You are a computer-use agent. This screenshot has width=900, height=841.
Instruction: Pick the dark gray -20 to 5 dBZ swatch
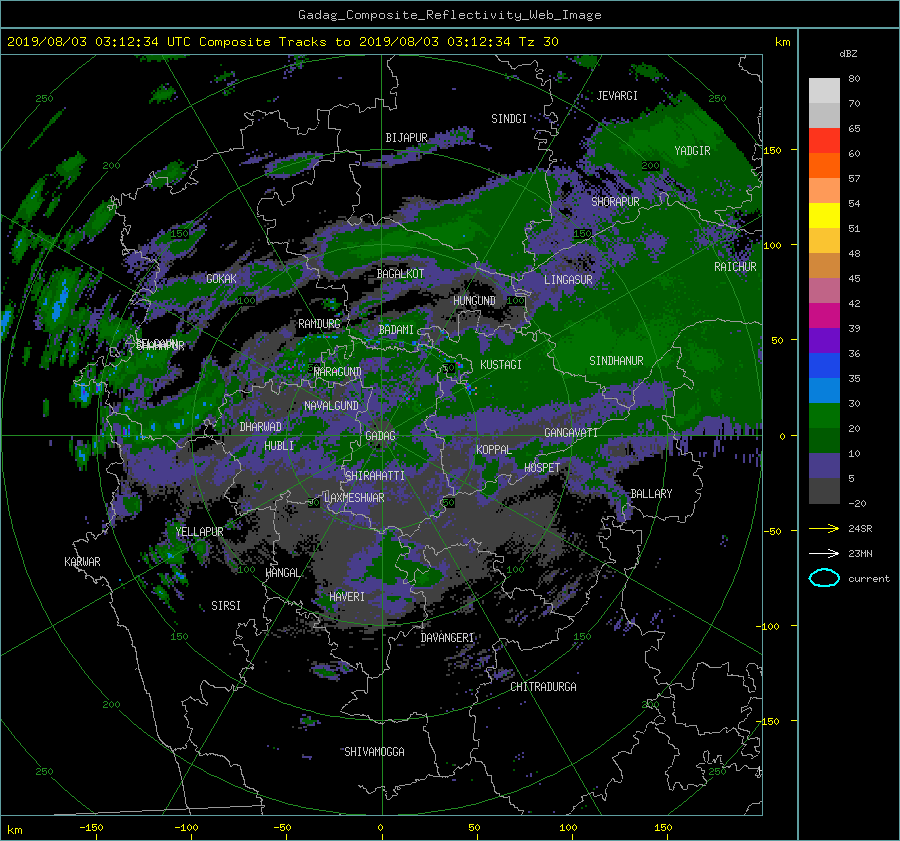[x=824, y=491]
